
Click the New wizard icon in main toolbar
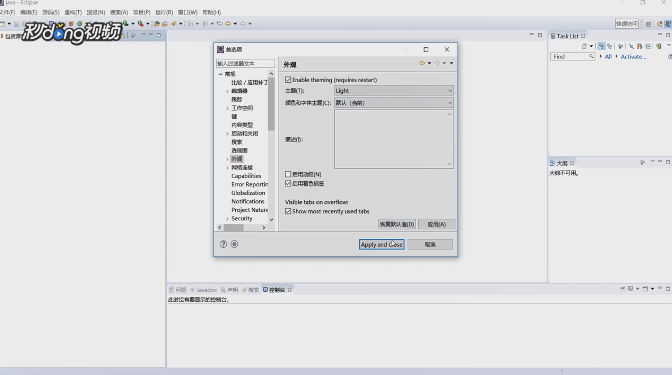click(3, 24)
